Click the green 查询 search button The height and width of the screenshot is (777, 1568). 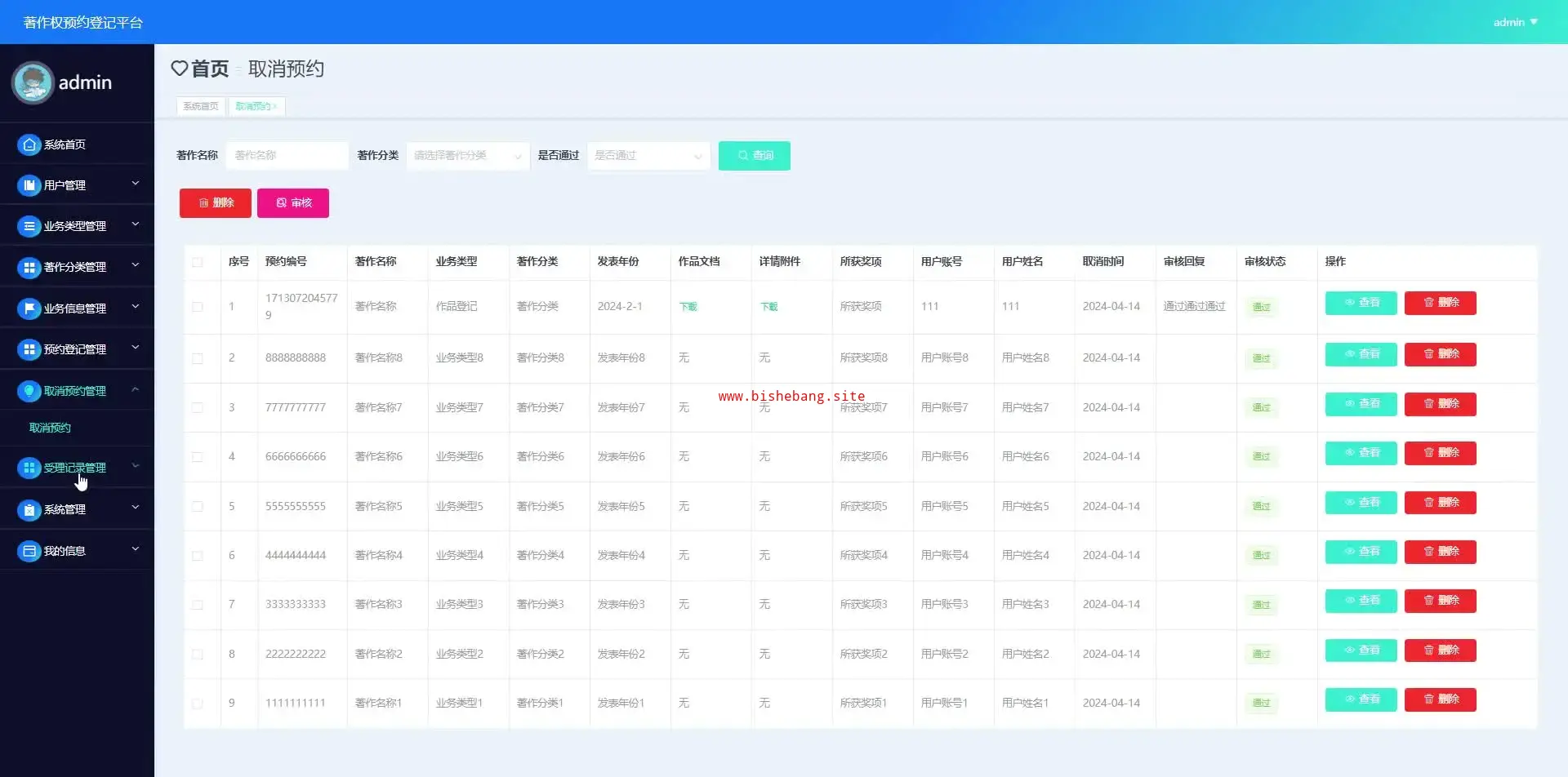(754, 155)
